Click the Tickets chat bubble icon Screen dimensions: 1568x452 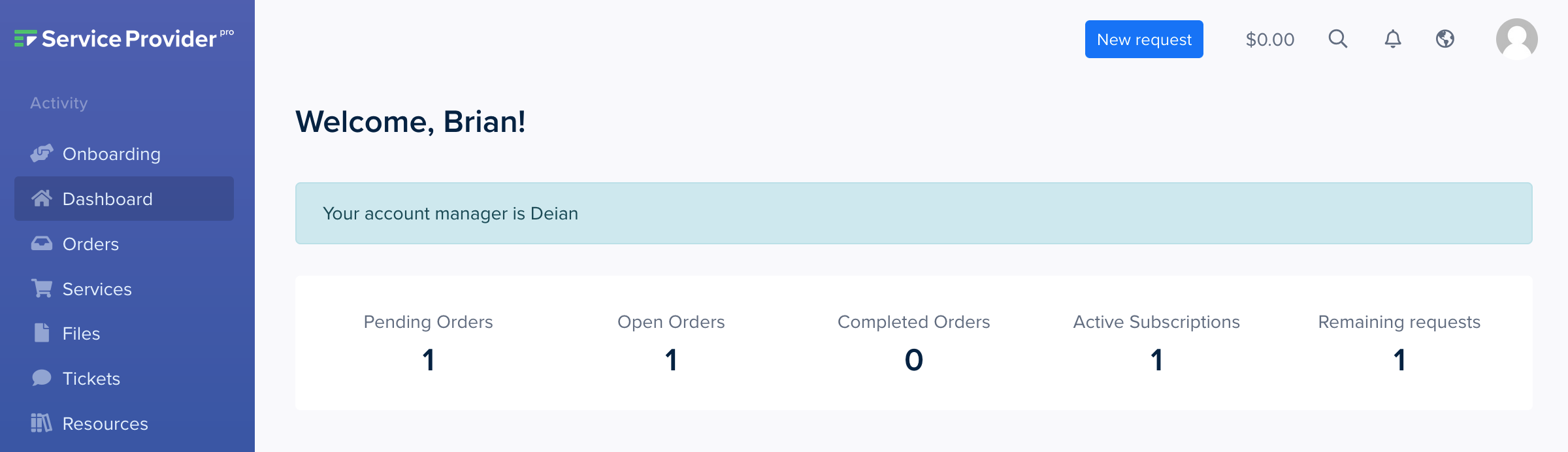click(x=42, y=378)
